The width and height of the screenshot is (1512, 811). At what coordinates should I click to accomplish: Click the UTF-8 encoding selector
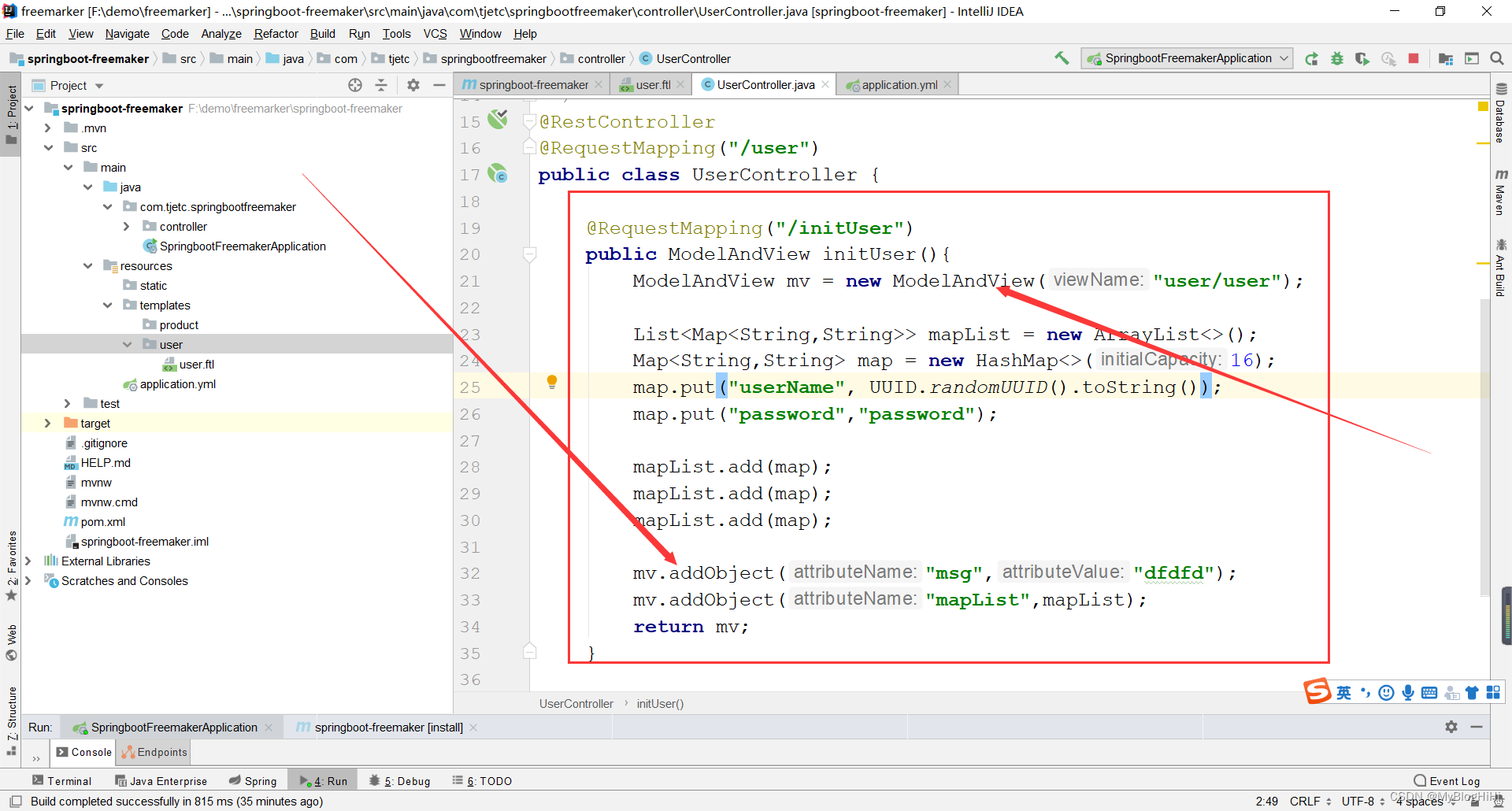(1363, 802)
